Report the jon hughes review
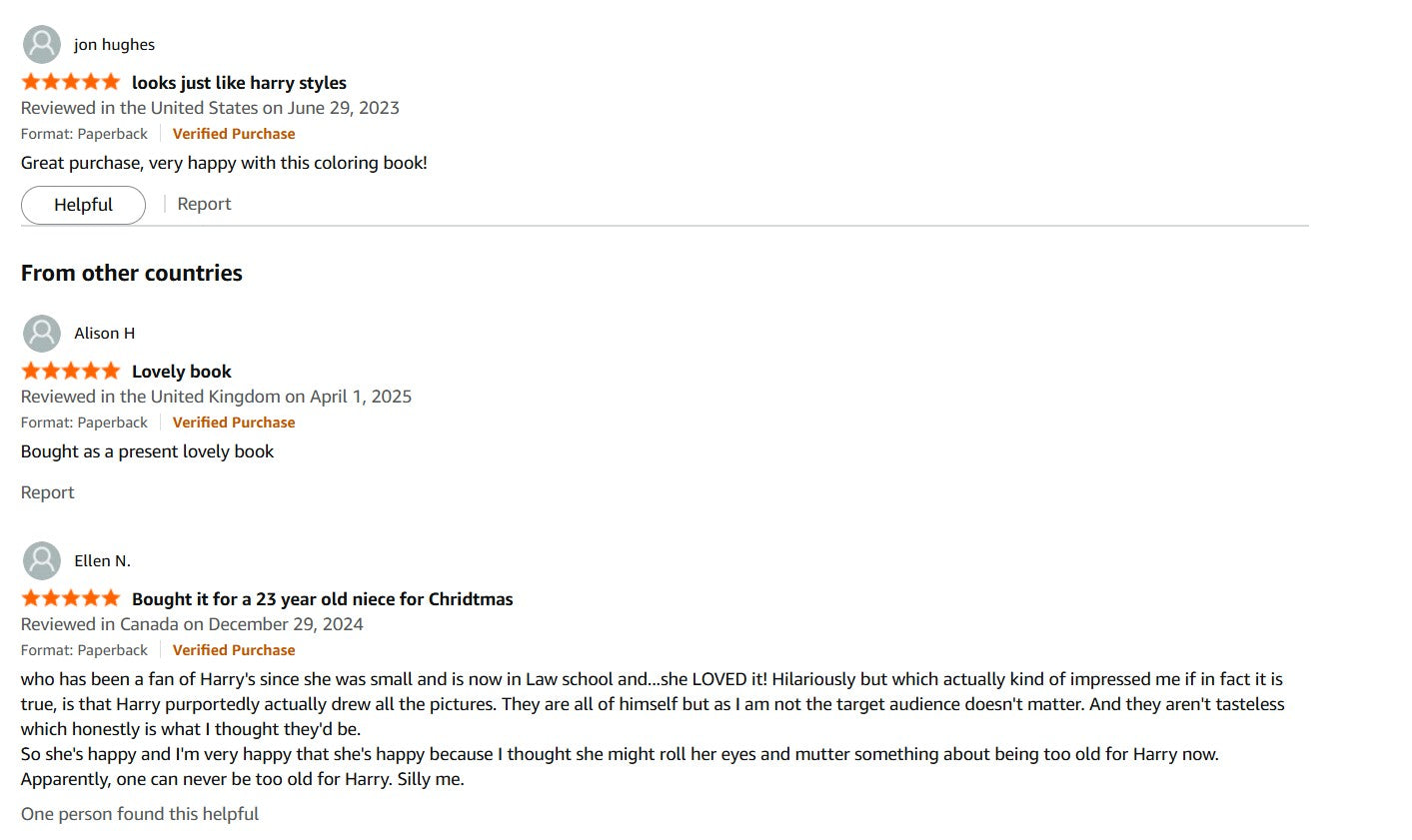1412x840 pixels. point(204,204)
